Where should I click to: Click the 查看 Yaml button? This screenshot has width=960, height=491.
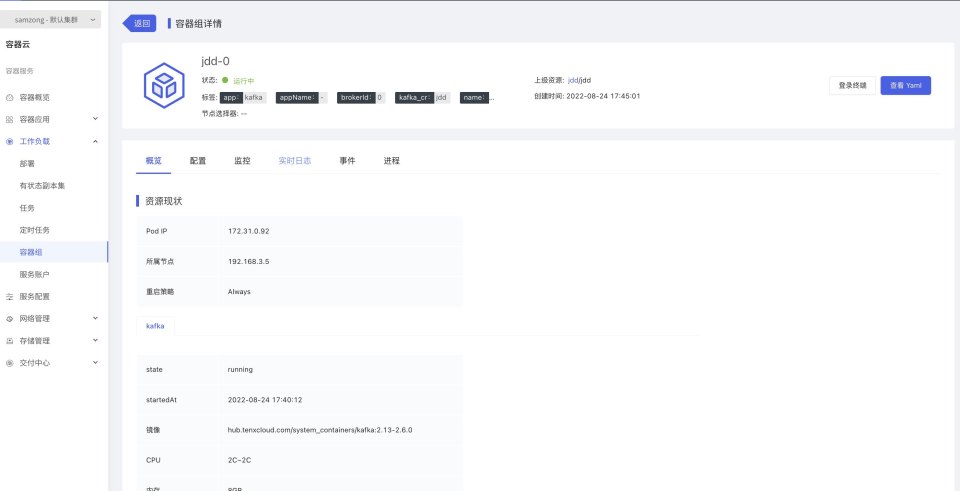pos(905,86)
